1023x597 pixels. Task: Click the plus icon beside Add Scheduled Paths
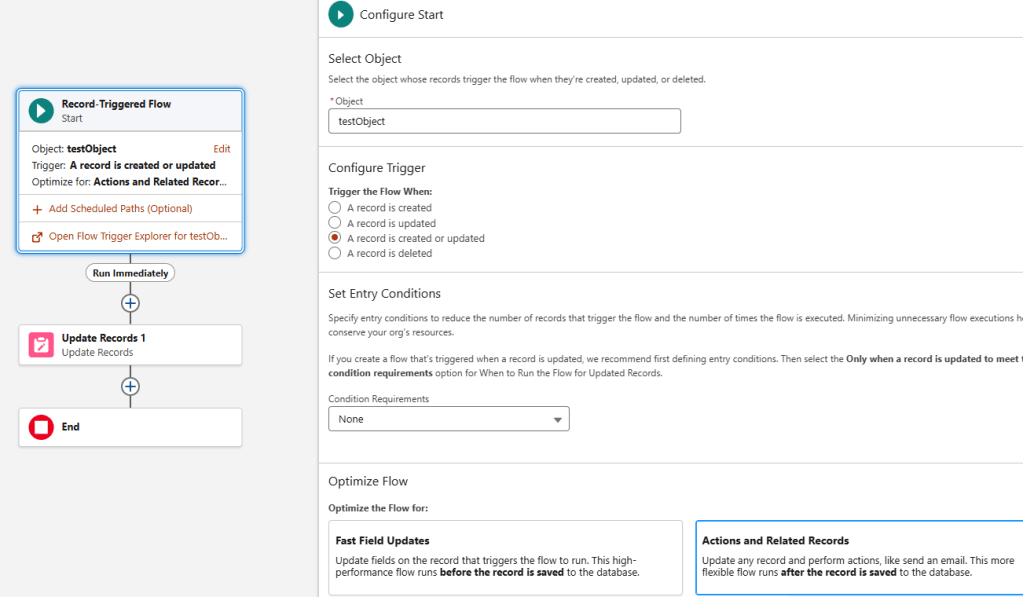[x=37, y=209]
